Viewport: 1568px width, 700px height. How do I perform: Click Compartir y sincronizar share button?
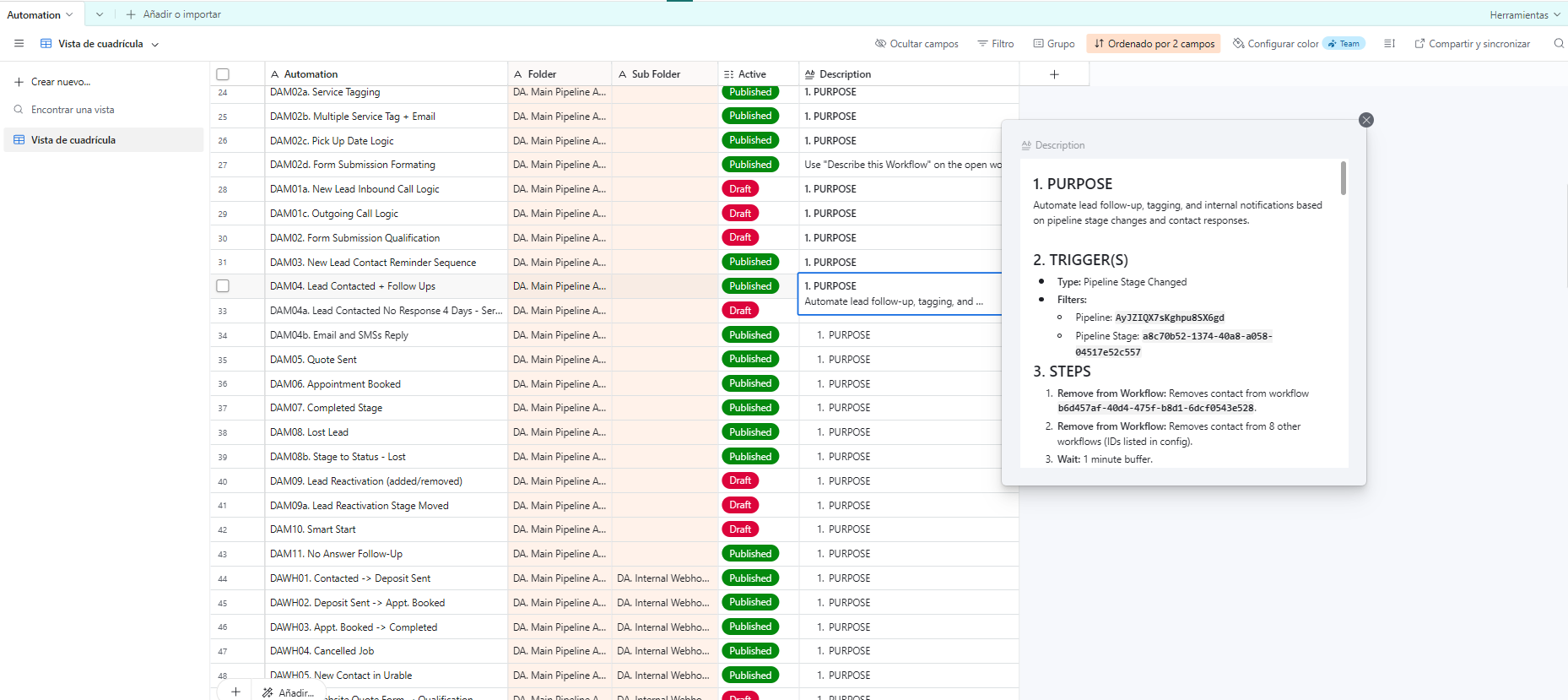click(x=1472, y=44)
